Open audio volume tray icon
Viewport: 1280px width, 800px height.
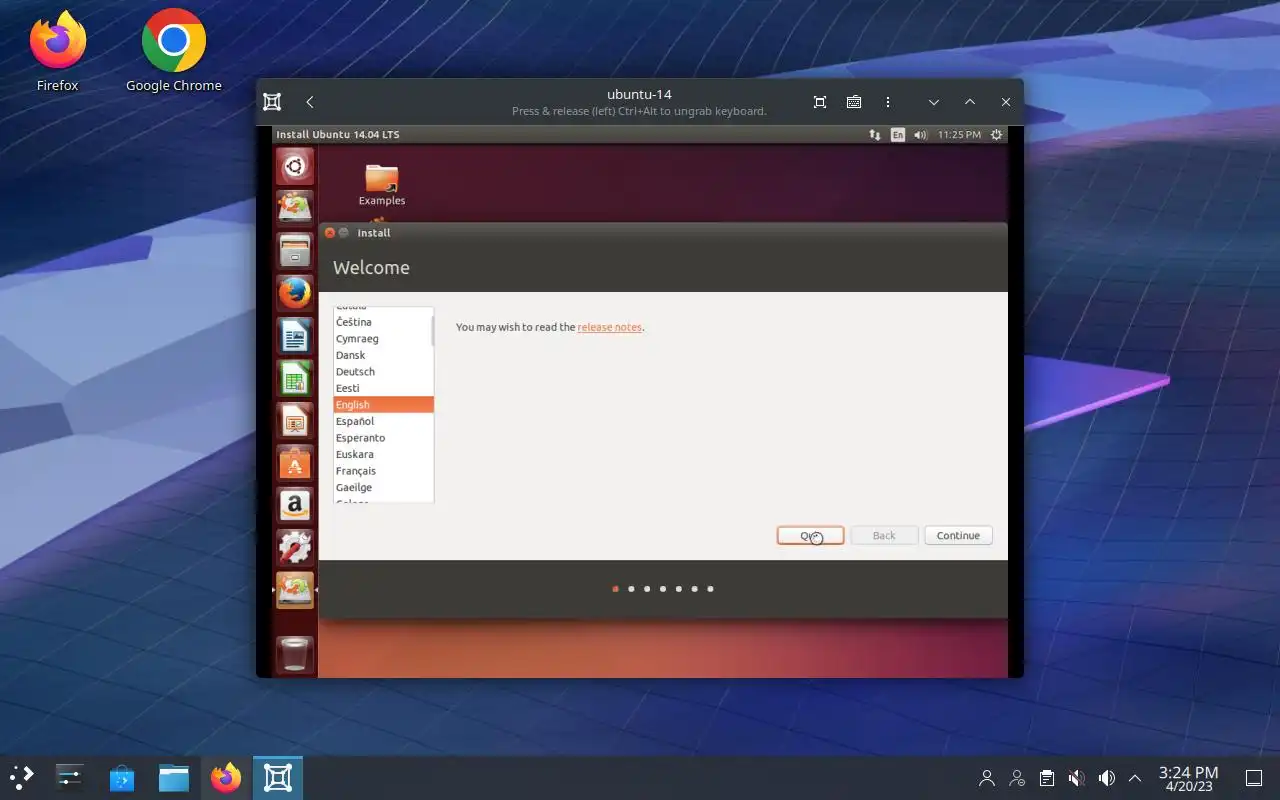pos(1107,778)
